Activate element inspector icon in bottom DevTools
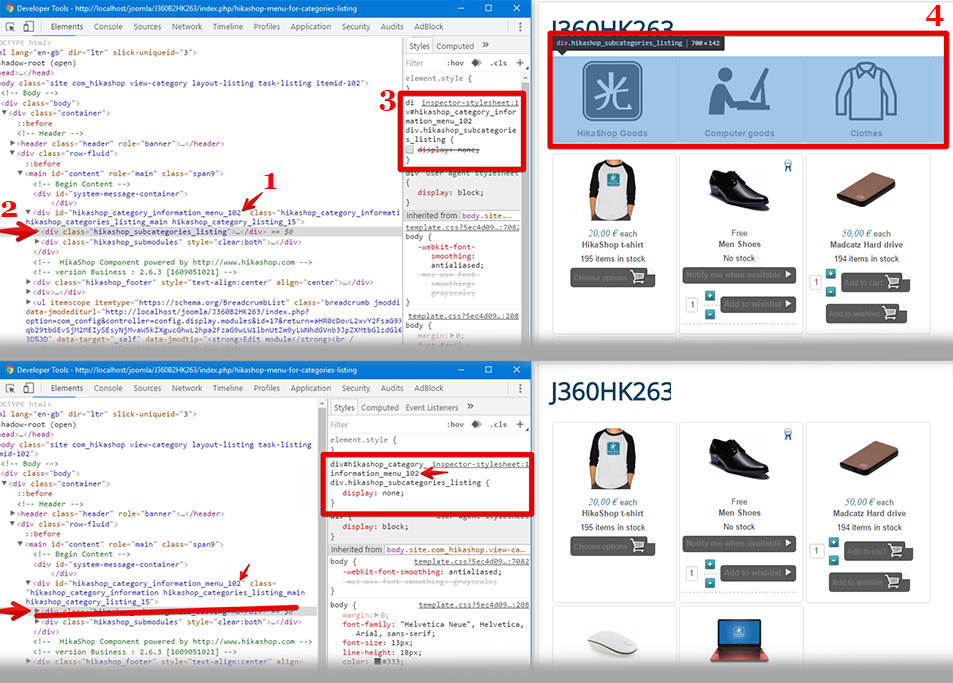 [x=10, y=388]
